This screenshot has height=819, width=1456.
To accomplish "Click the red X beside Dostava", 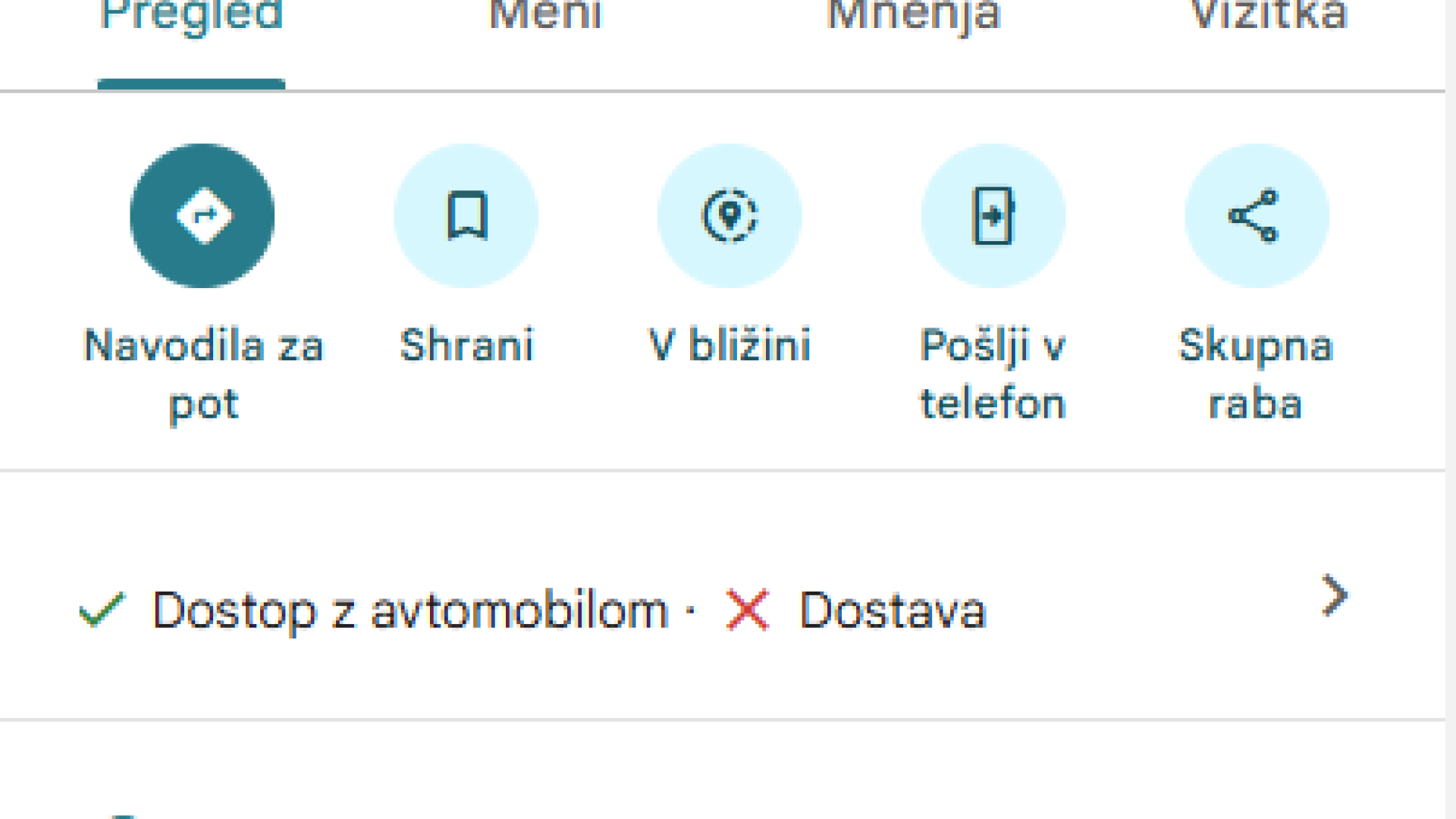I will pos(748,610).
